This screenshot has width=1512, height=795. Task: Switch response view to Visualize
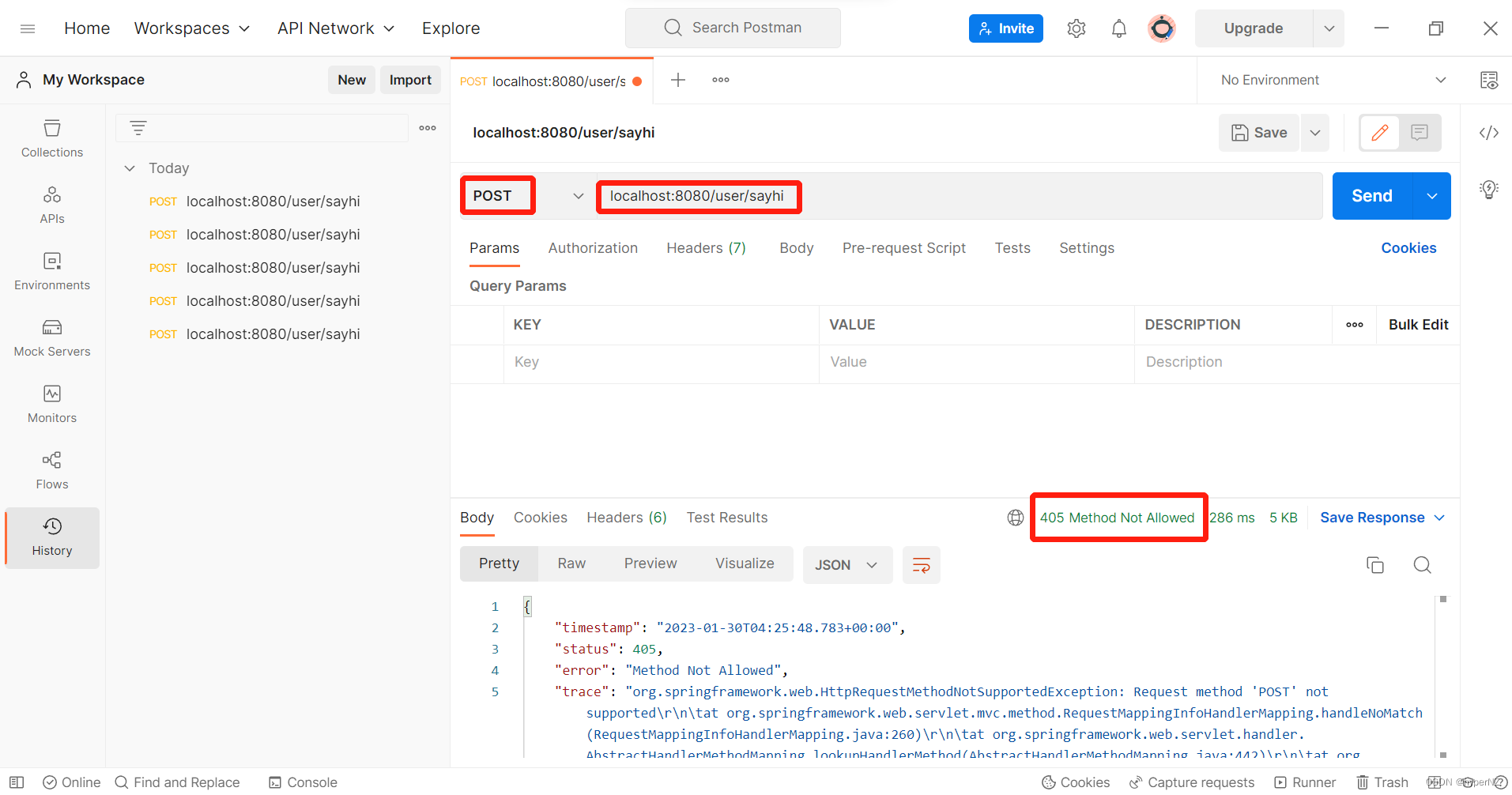745,563
